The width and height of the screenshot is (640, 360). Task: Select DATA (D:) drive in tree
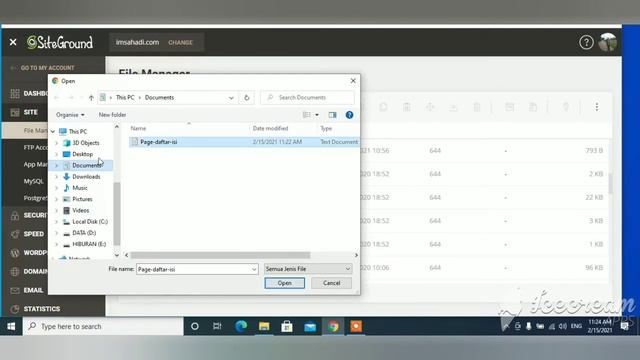pos(84,233)
